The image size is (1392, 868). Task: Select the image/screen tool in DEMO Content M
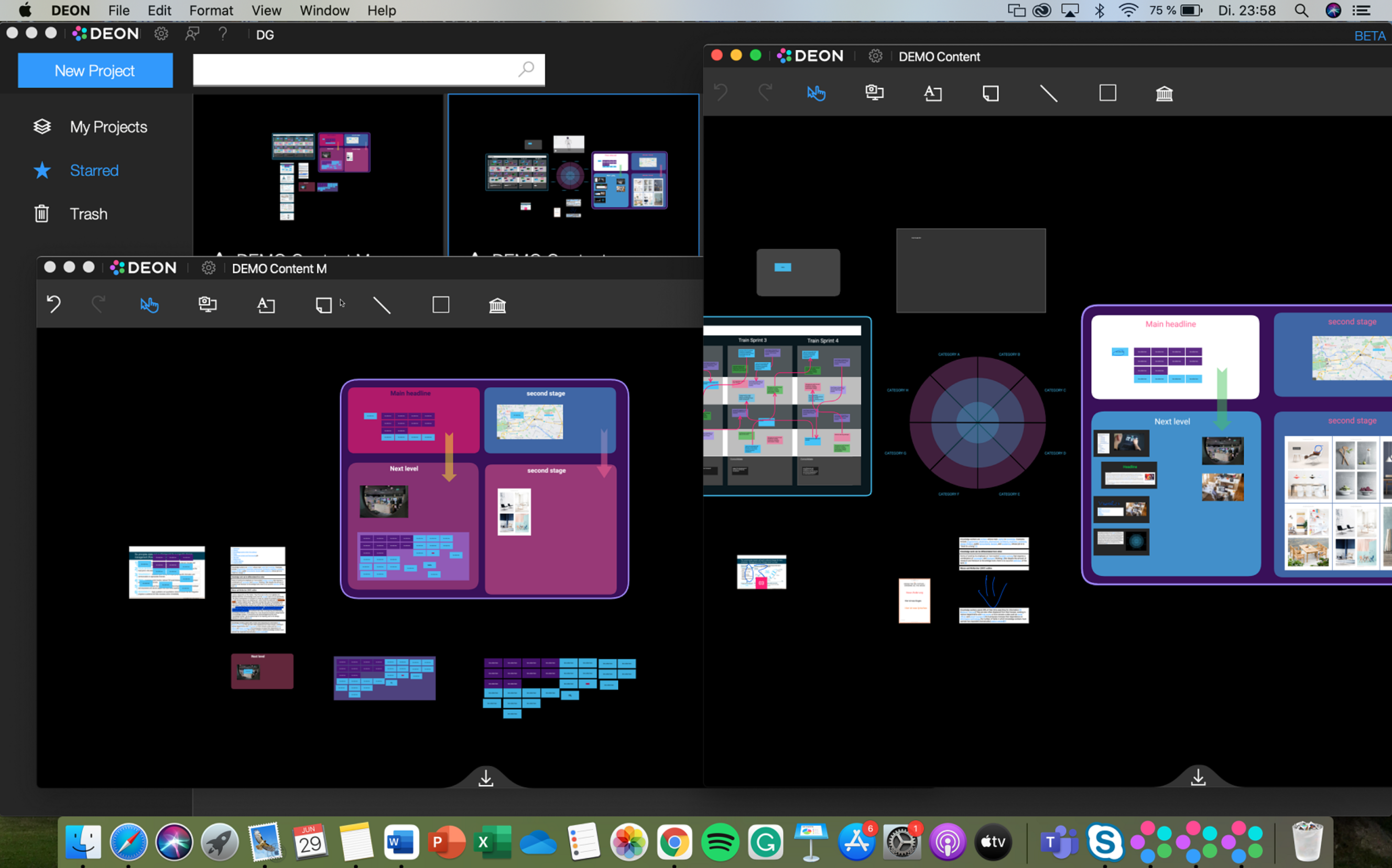tap(208, 304)
